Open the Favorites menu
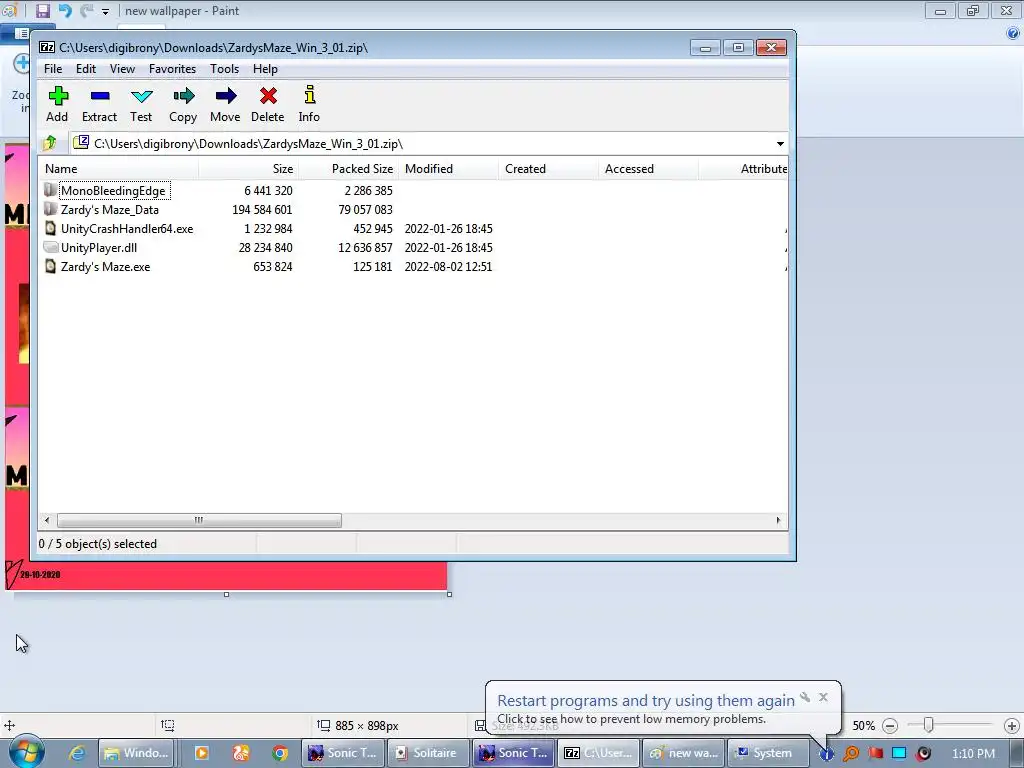1024x768 pixels. point(172,69)
